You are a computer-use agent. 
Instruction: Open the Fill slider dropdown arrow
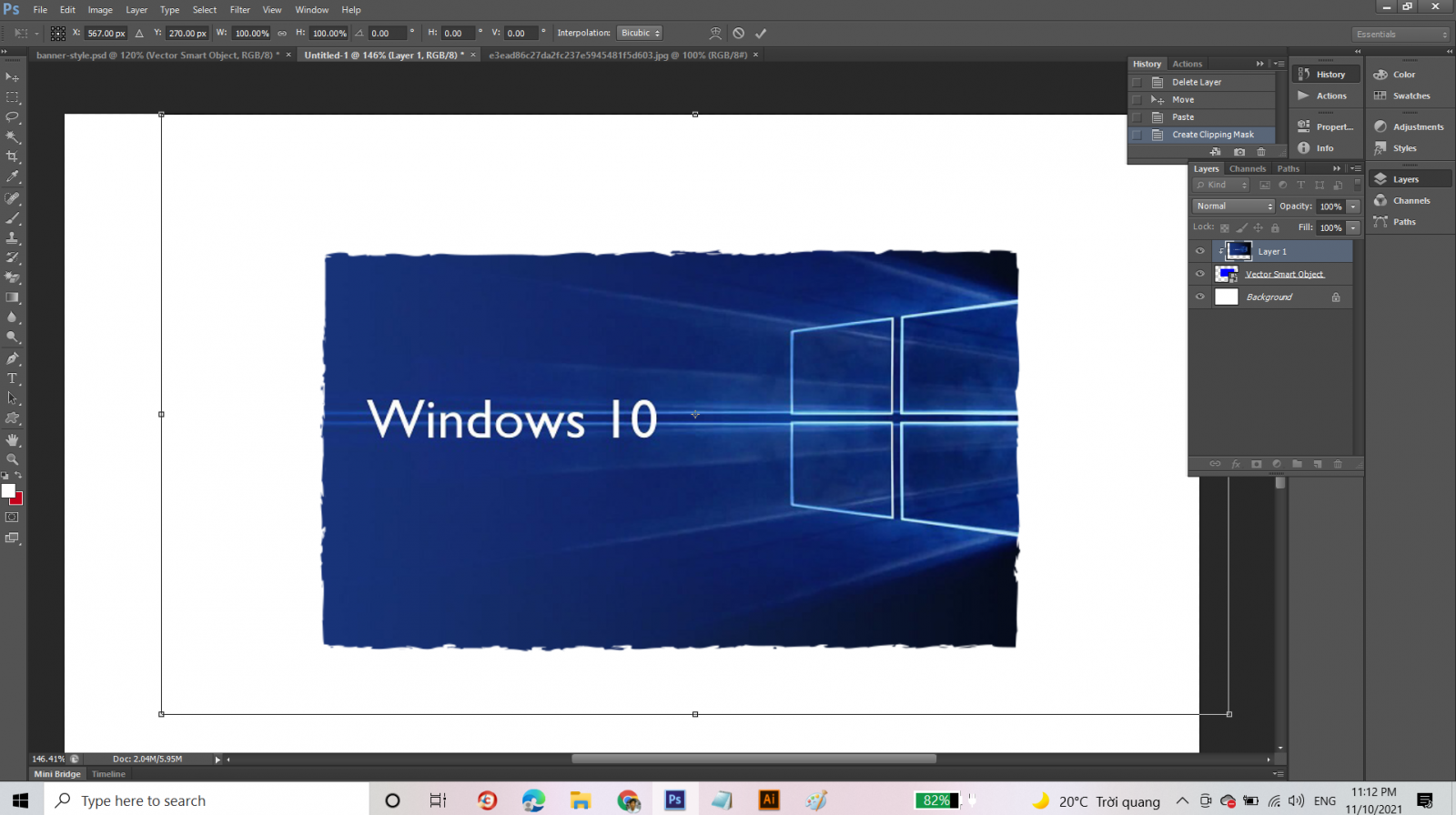[1354, 228]
